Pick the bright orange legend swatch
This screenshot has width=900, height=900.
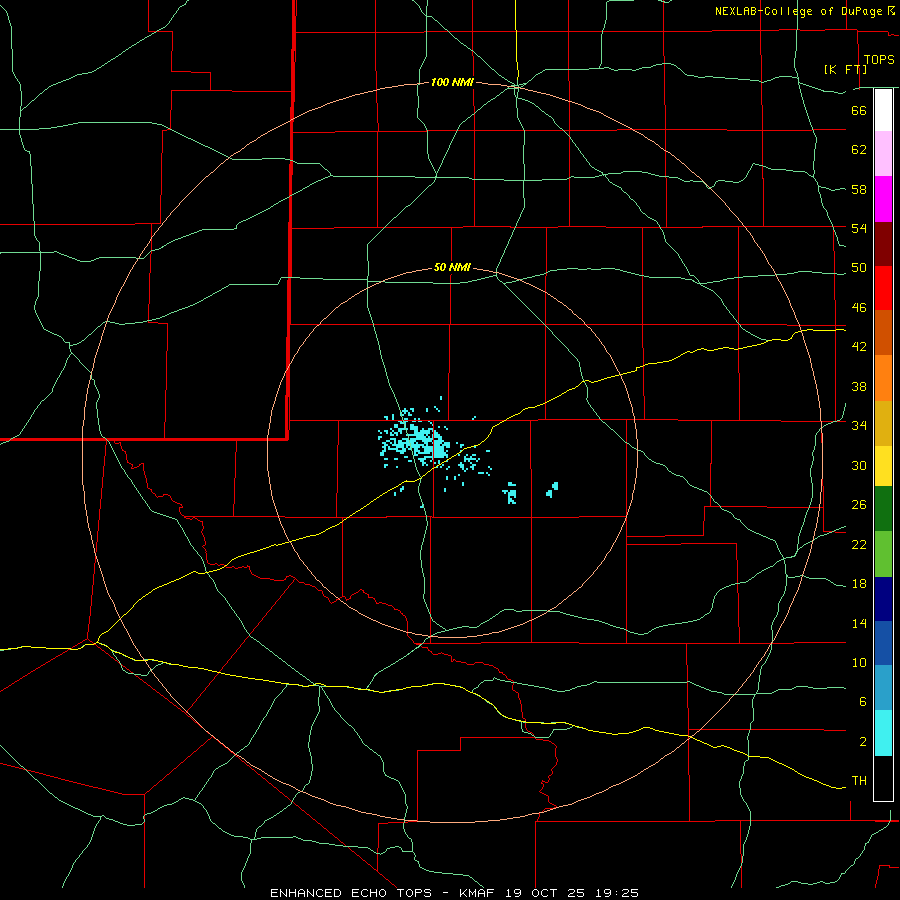click(883, 378)
